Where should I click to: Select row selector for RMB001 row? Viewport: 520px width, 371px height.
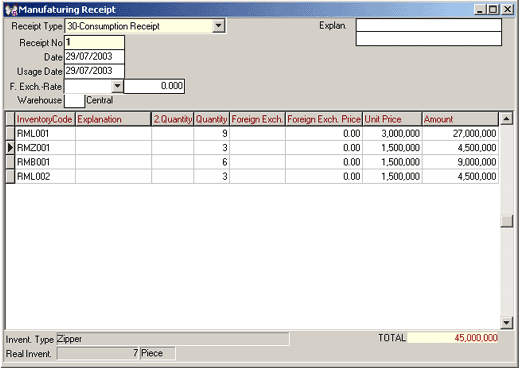(10, 162)
